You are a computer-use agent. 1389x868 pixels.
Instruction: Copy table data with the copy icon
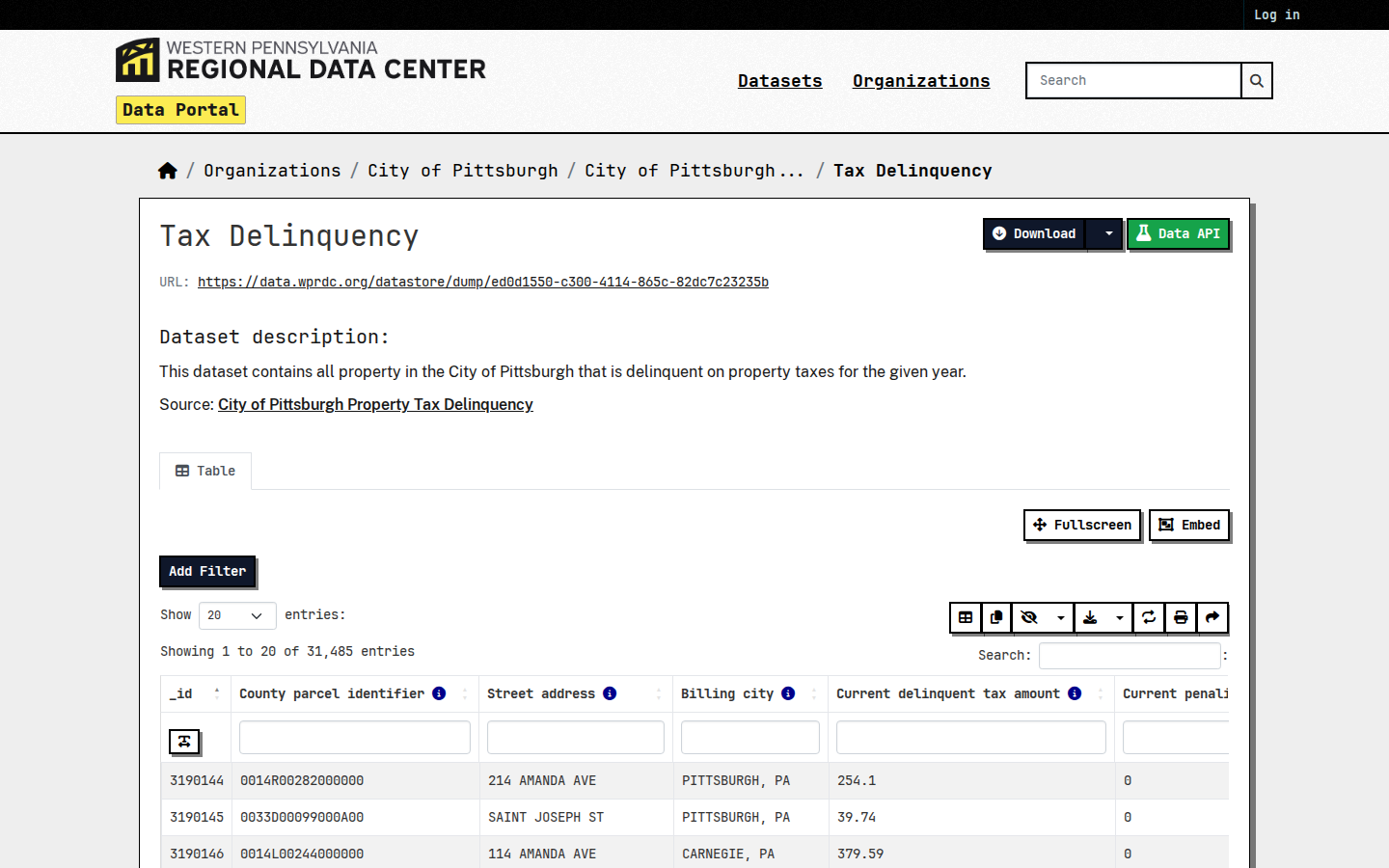click(996, 617)
